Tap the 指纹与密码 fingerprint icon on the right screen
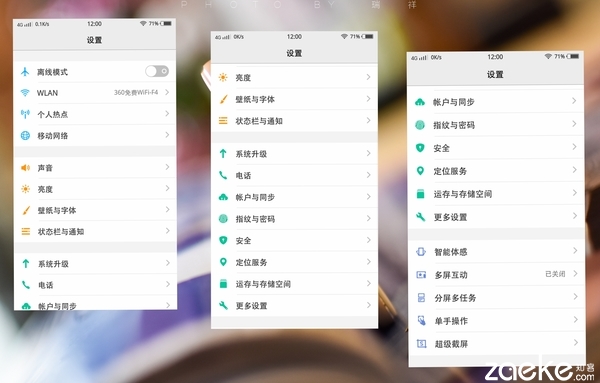 [420, 125]
